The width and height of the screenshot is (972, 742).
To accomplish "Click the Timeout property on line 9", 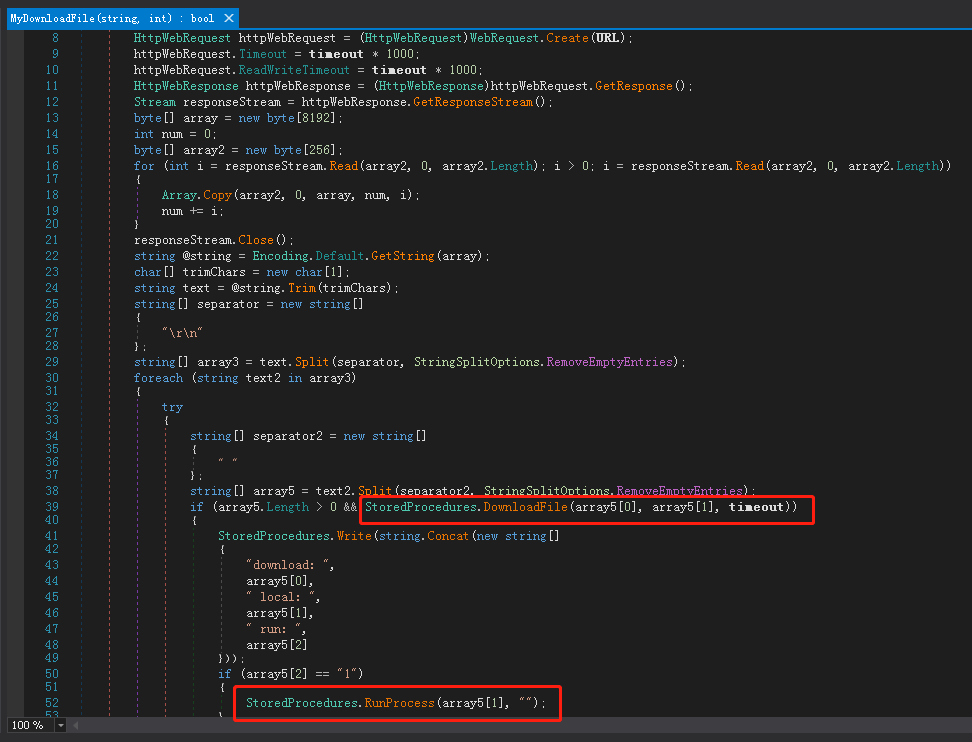I will [263, 54].
